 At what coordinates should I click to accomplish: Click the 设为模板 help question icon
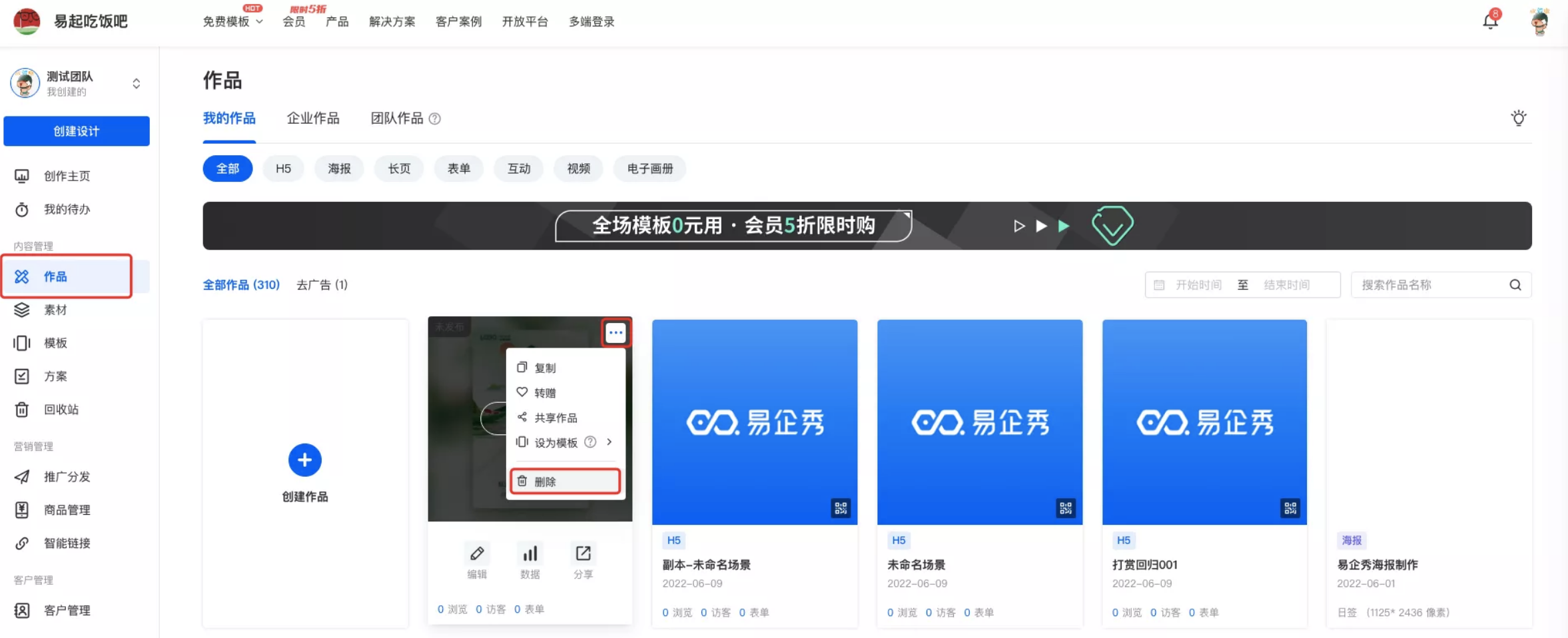click(x=590, y=442)
